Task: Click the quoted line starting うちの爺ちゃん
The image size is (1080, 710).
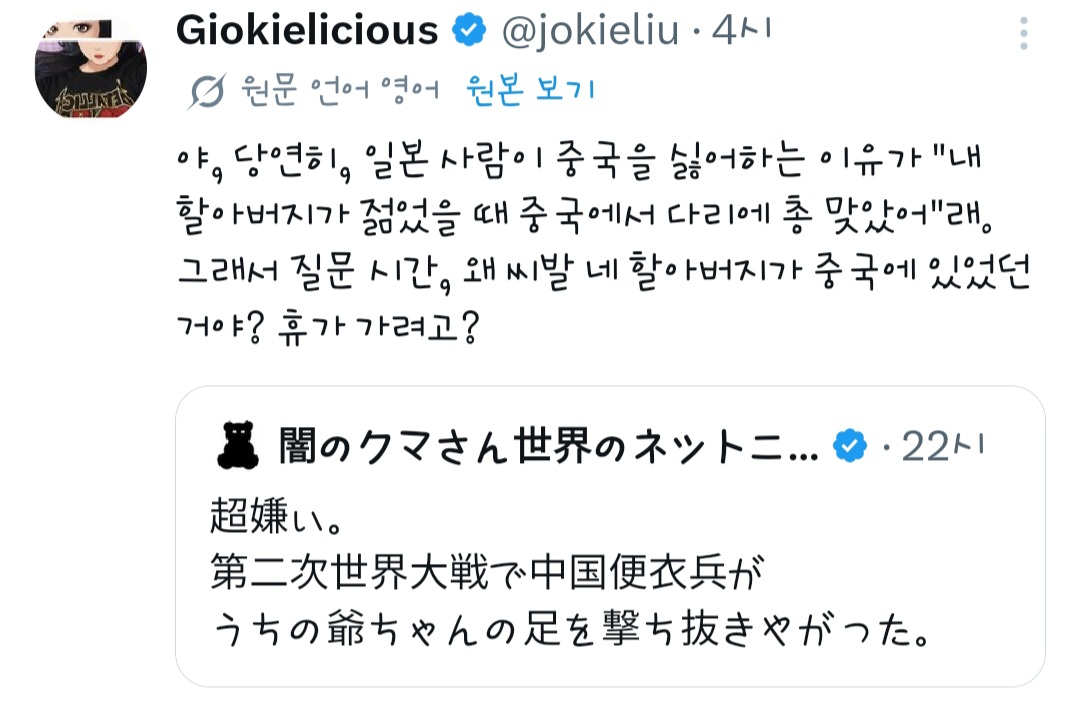Action: [x=572, y=630]
